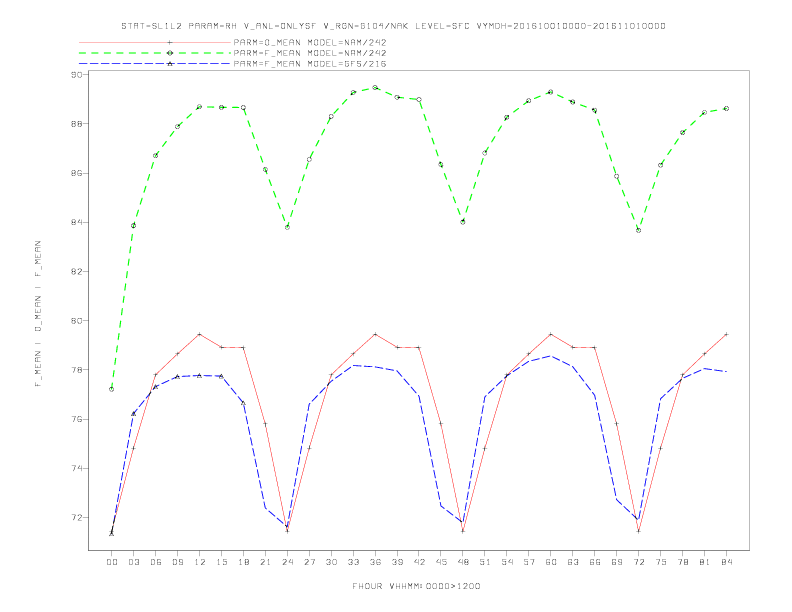Screen dimensions: 792x612
Task: Click x-axis forecast hour label 51
Action: click(485, 562)
